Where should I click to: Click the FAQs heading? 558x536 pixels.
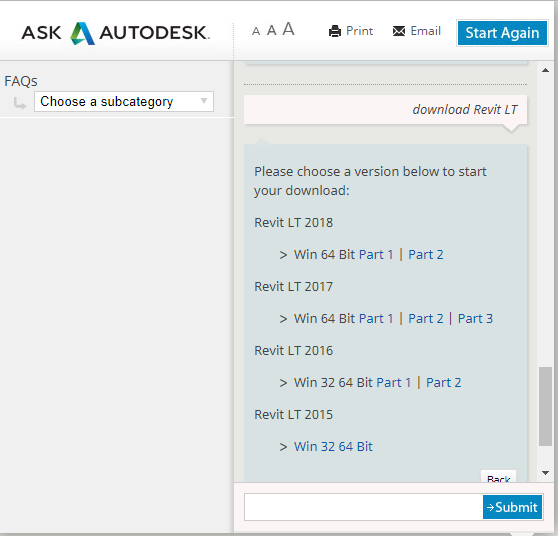click(x=21, y=81)
